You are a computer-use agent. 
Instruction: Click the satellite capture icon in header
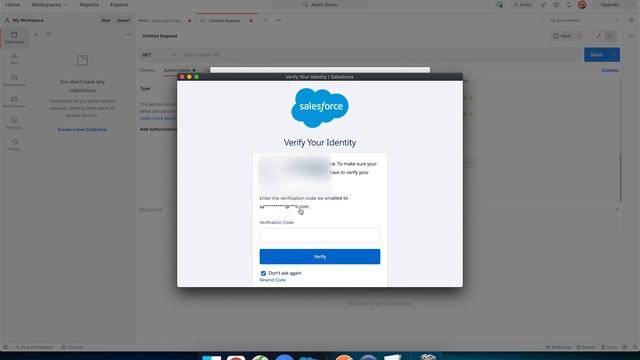click(543, 5)
